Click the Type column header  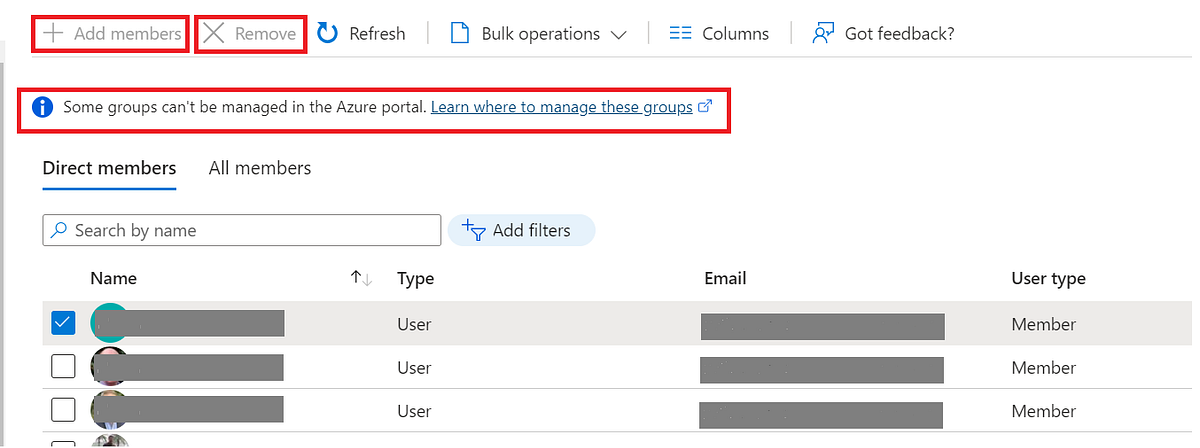pyautogui.click(x=415, y=279)
